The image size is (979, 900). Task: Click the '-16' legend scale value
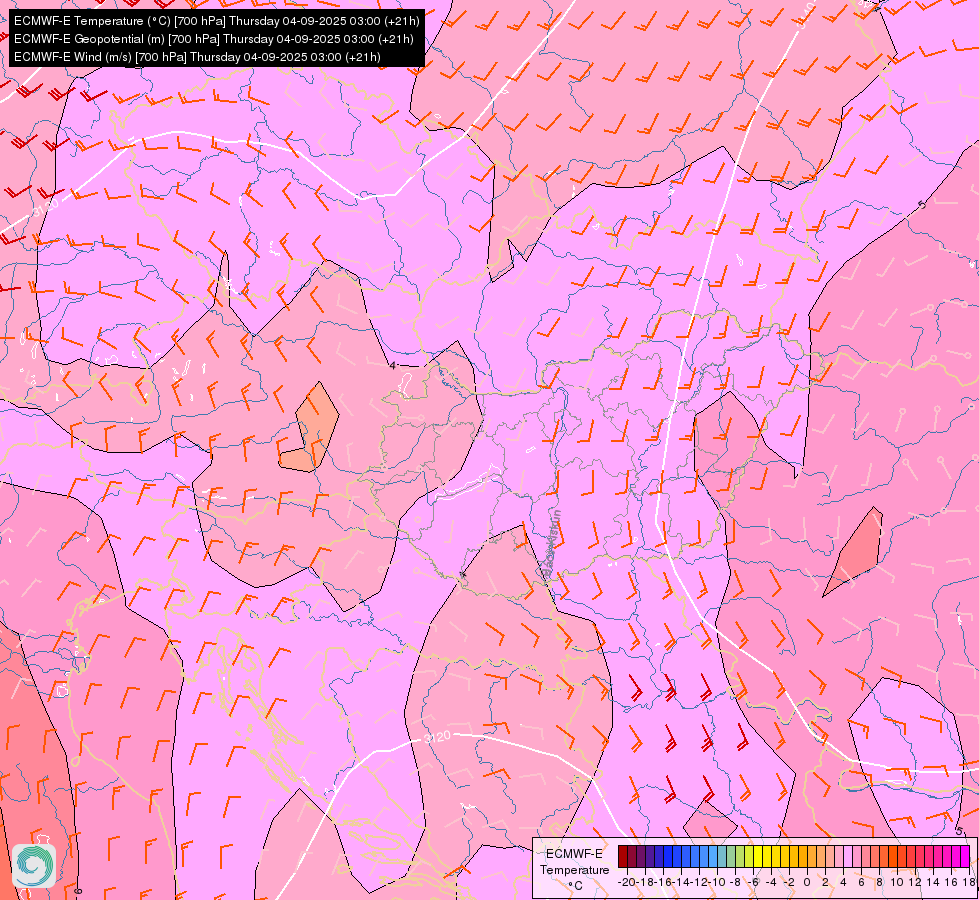663,882
